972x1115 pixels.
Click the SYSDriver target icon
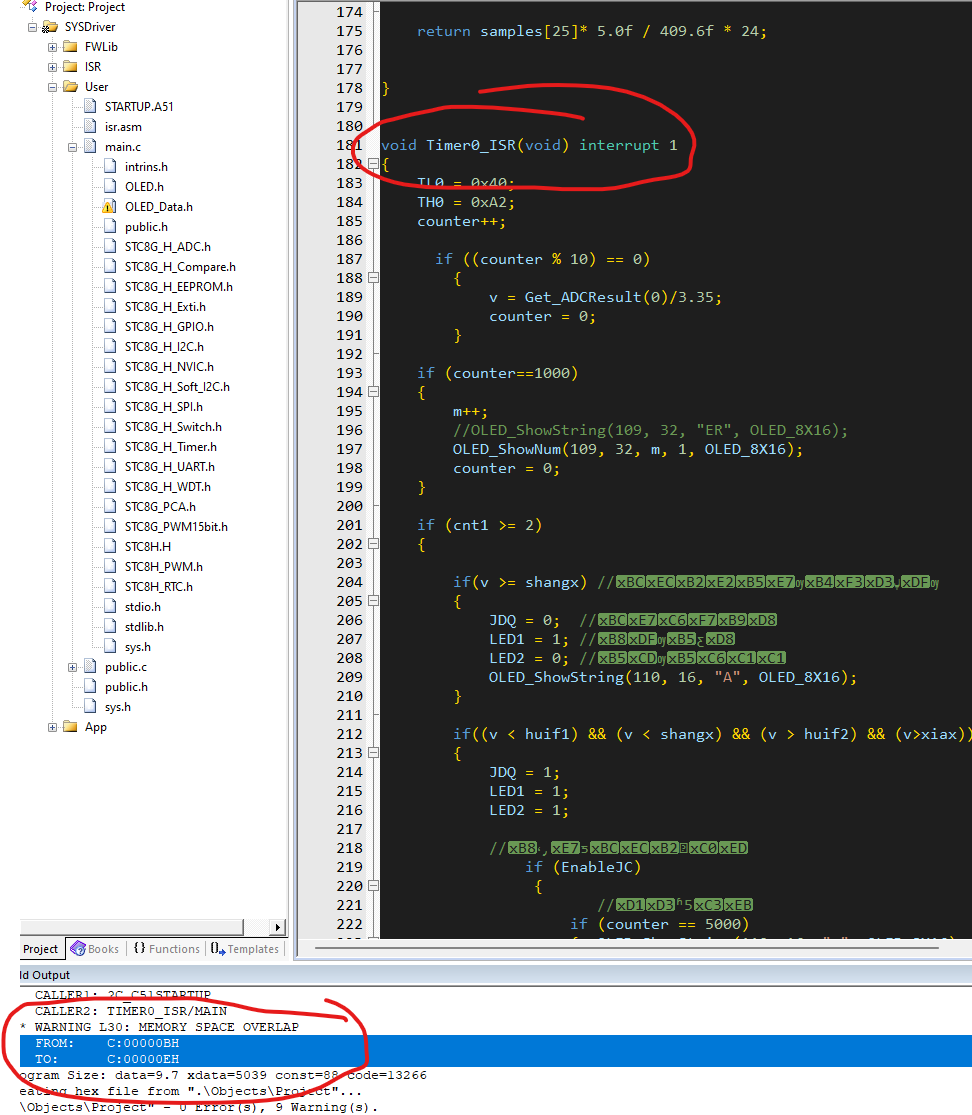pyautogui.click(x=49, y=27)
